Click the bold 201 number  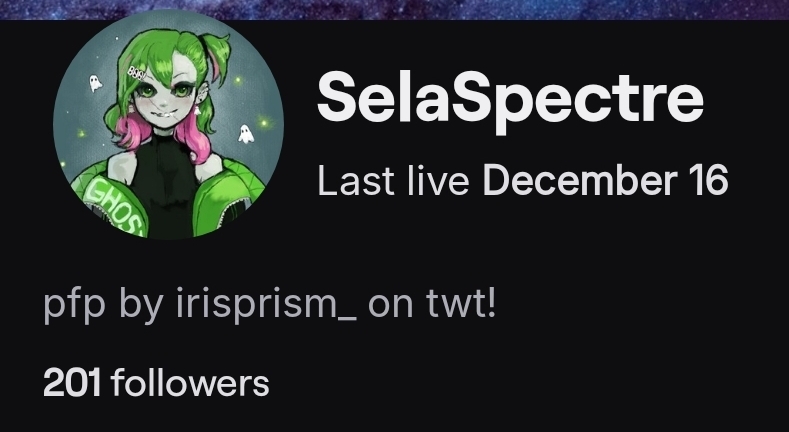tap(72, 383)
